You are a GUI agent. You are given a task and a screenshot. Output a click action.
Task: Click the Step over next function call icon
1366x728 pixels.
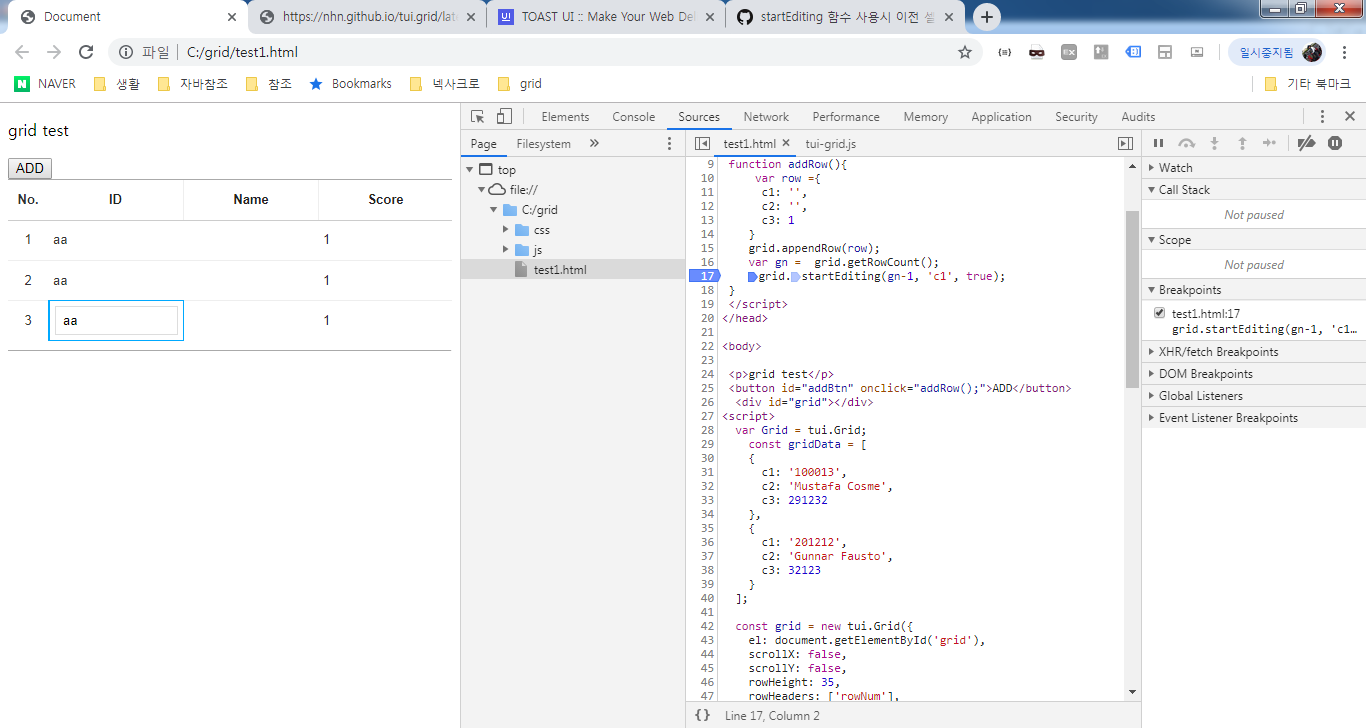click(1187, 143)
